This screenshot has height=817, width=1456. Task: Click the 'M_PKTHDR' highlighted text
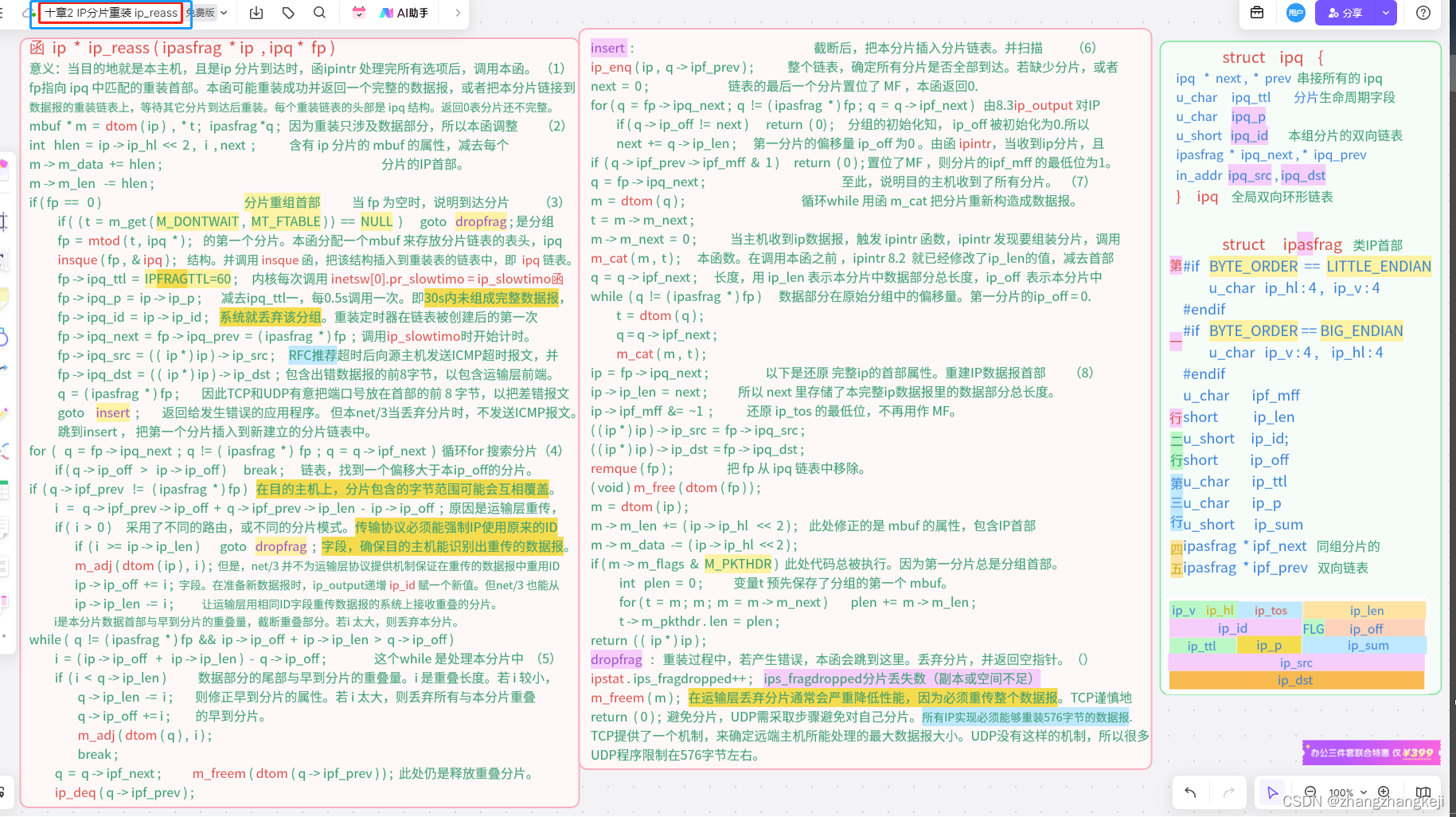click(x=738, y=564)
